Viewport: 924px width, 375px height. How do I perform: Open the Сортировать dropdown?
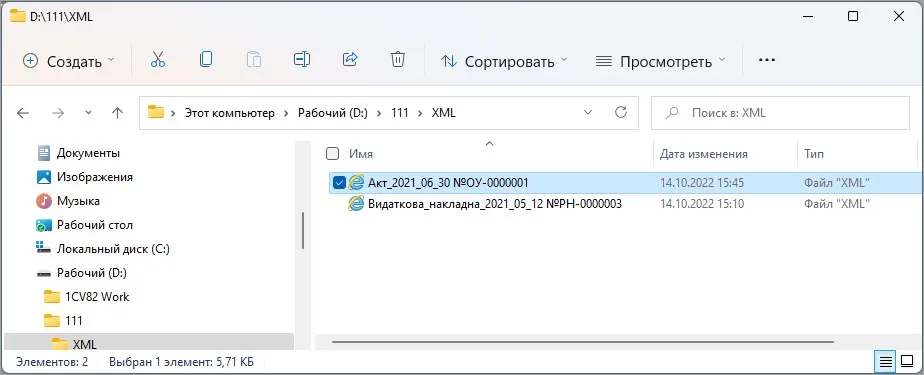point(504,61)
